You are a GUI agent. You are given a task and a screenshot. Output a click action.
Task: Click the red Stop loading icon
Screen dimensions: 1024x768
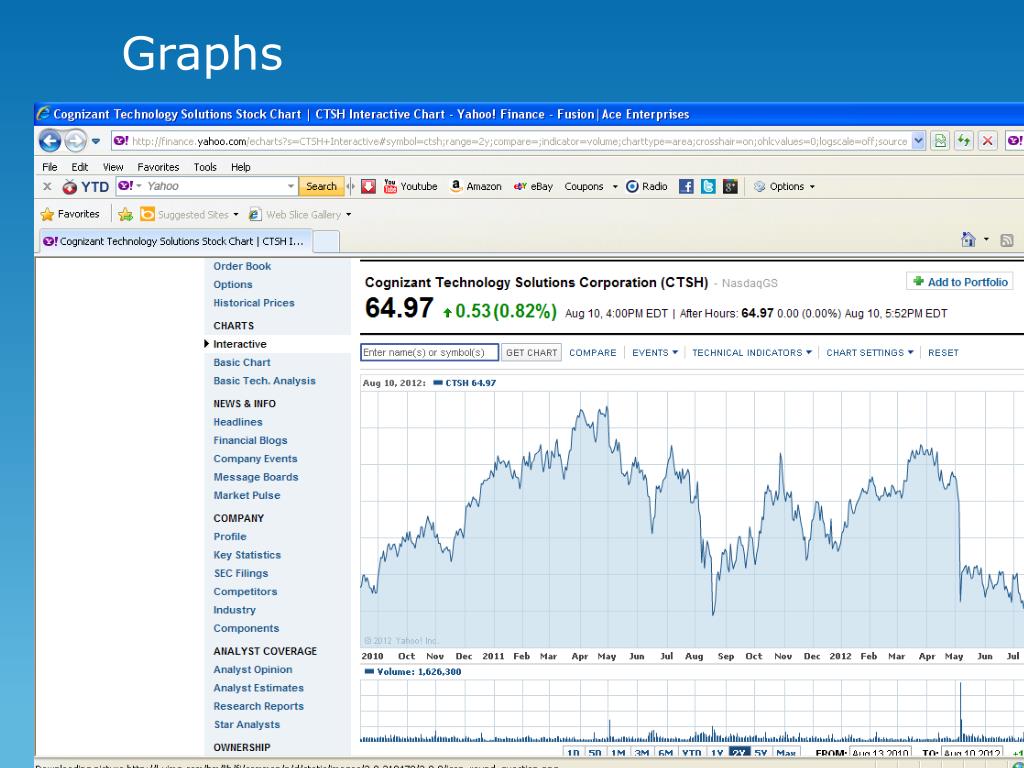coord(988,141)
